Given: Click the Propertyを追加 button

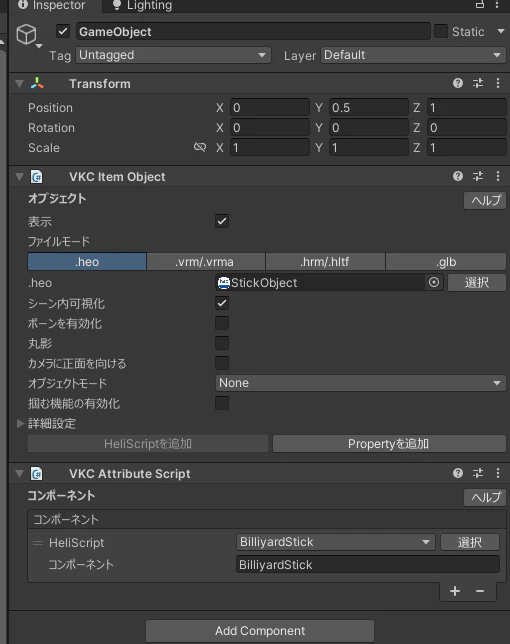Looking at the screenshot, I should pos(389,444).
